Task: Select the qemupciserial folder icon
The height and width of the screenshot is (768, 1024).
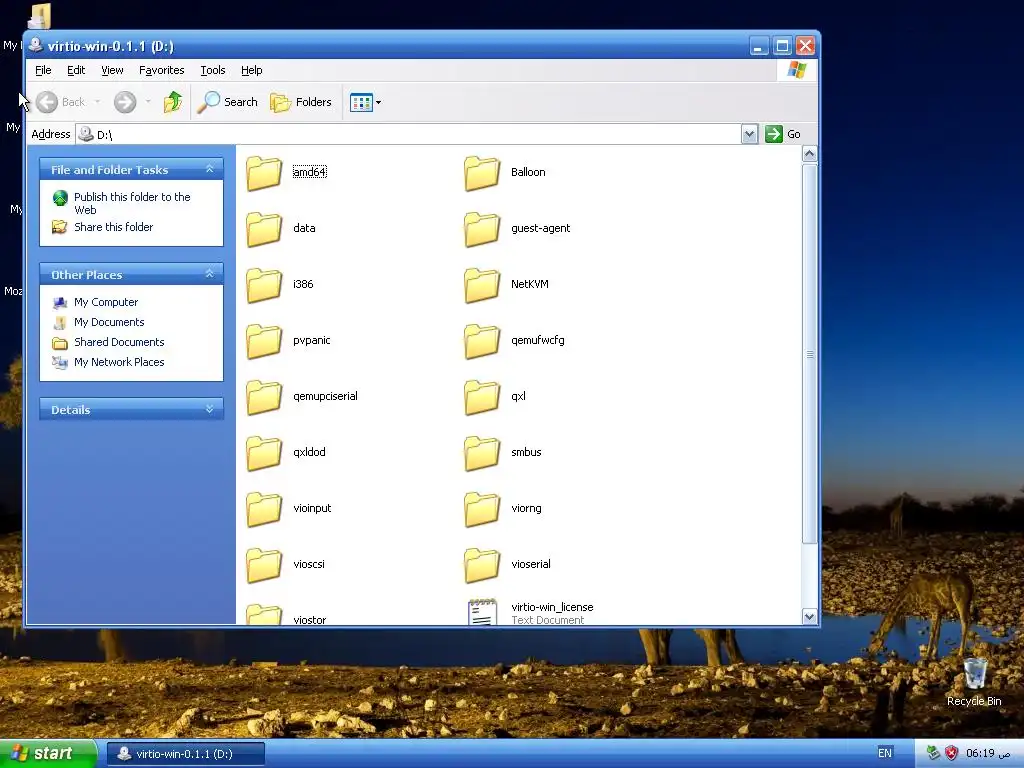Action: click(264, 398)
